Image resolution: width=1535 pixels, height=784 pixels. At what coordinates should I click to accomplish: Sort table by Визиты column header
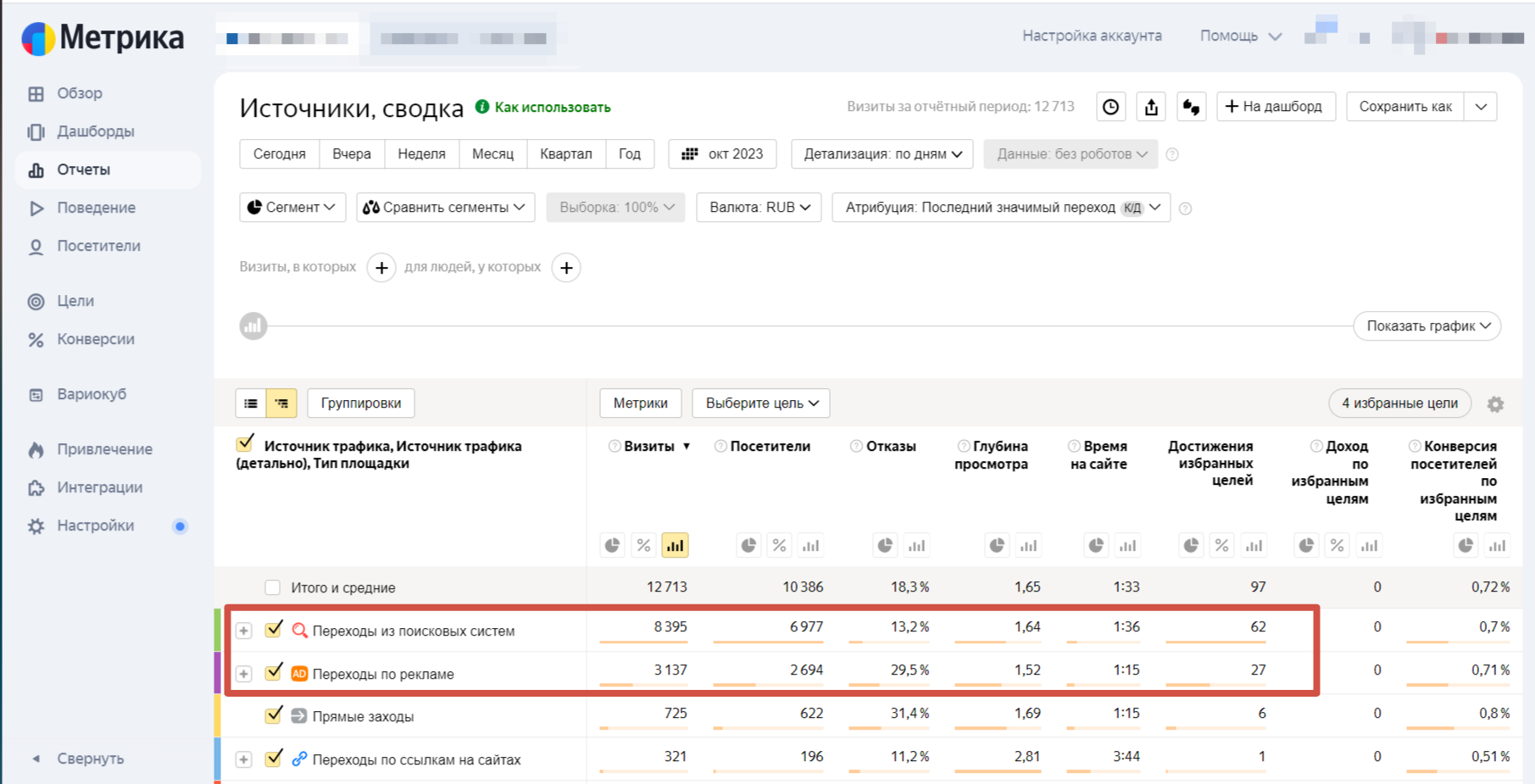click(649, 447)
